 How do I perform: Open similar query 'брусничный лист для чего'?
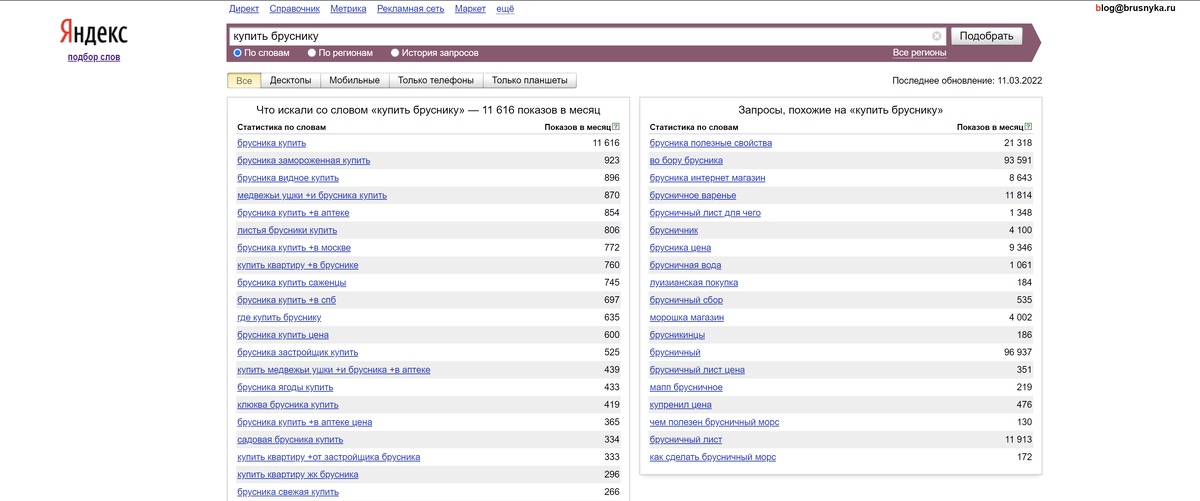[705, 213]
